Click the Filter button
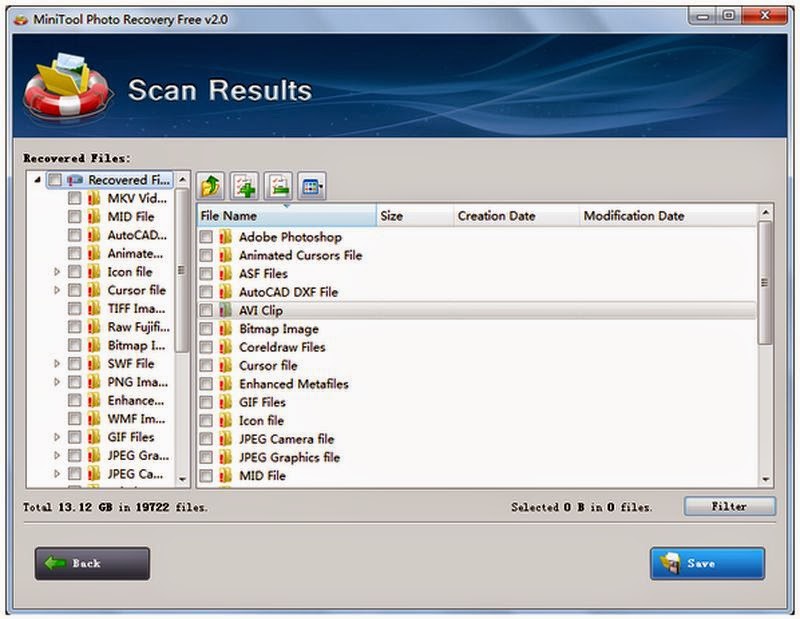The image size is (800, 619). click(x=730, y=507)
